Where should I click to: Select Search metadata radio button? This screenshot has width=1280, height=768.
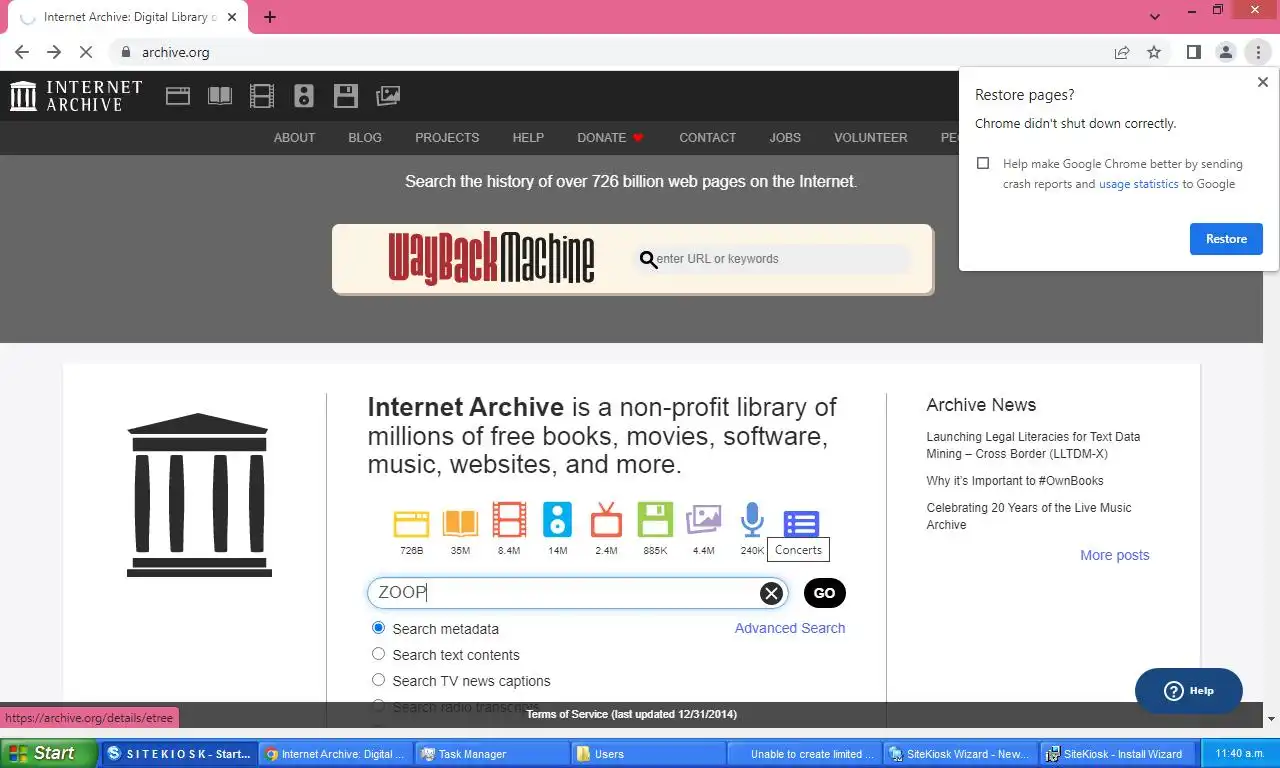tap(378, 628)
